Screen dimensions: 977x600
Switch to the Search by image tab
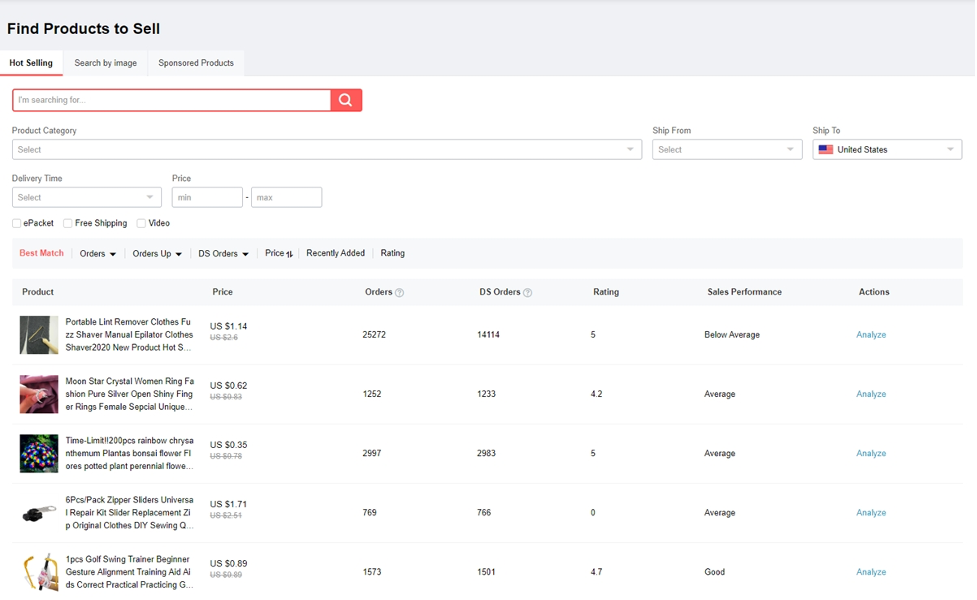105,63
